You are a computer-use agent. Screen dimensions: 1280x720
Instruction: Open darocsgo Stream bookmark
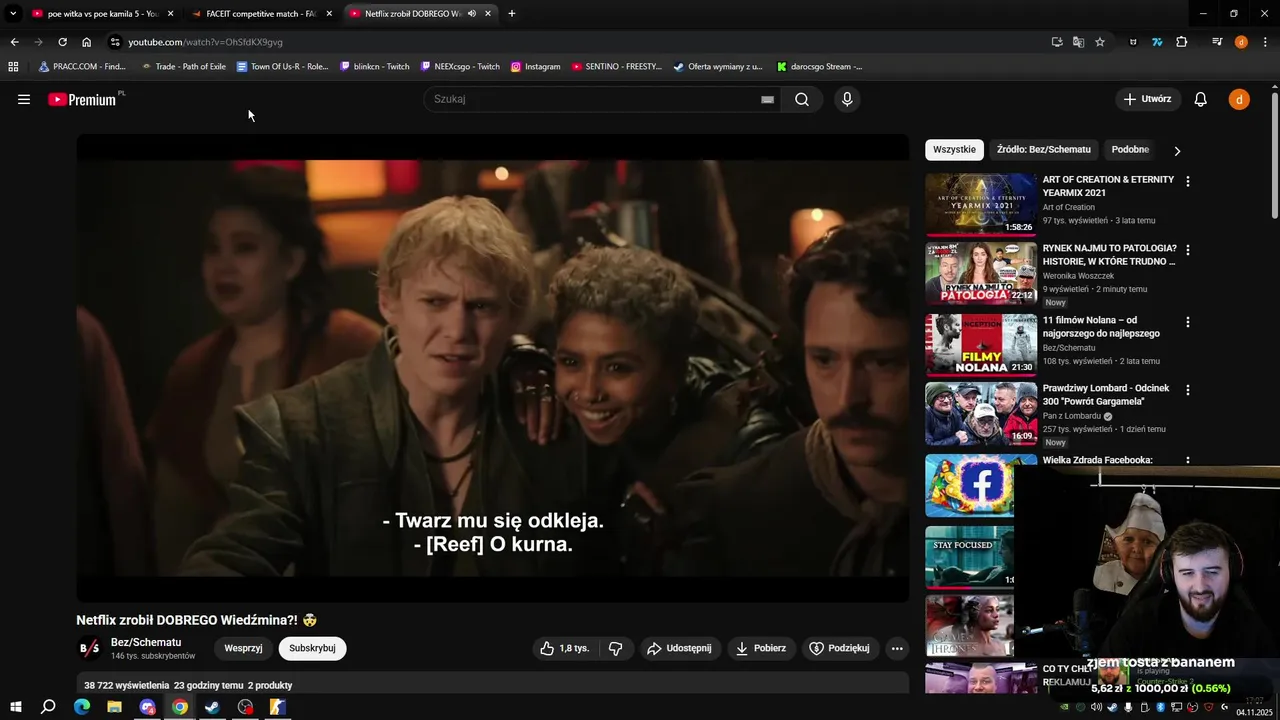pyautogui.click(x=820, y=67)
